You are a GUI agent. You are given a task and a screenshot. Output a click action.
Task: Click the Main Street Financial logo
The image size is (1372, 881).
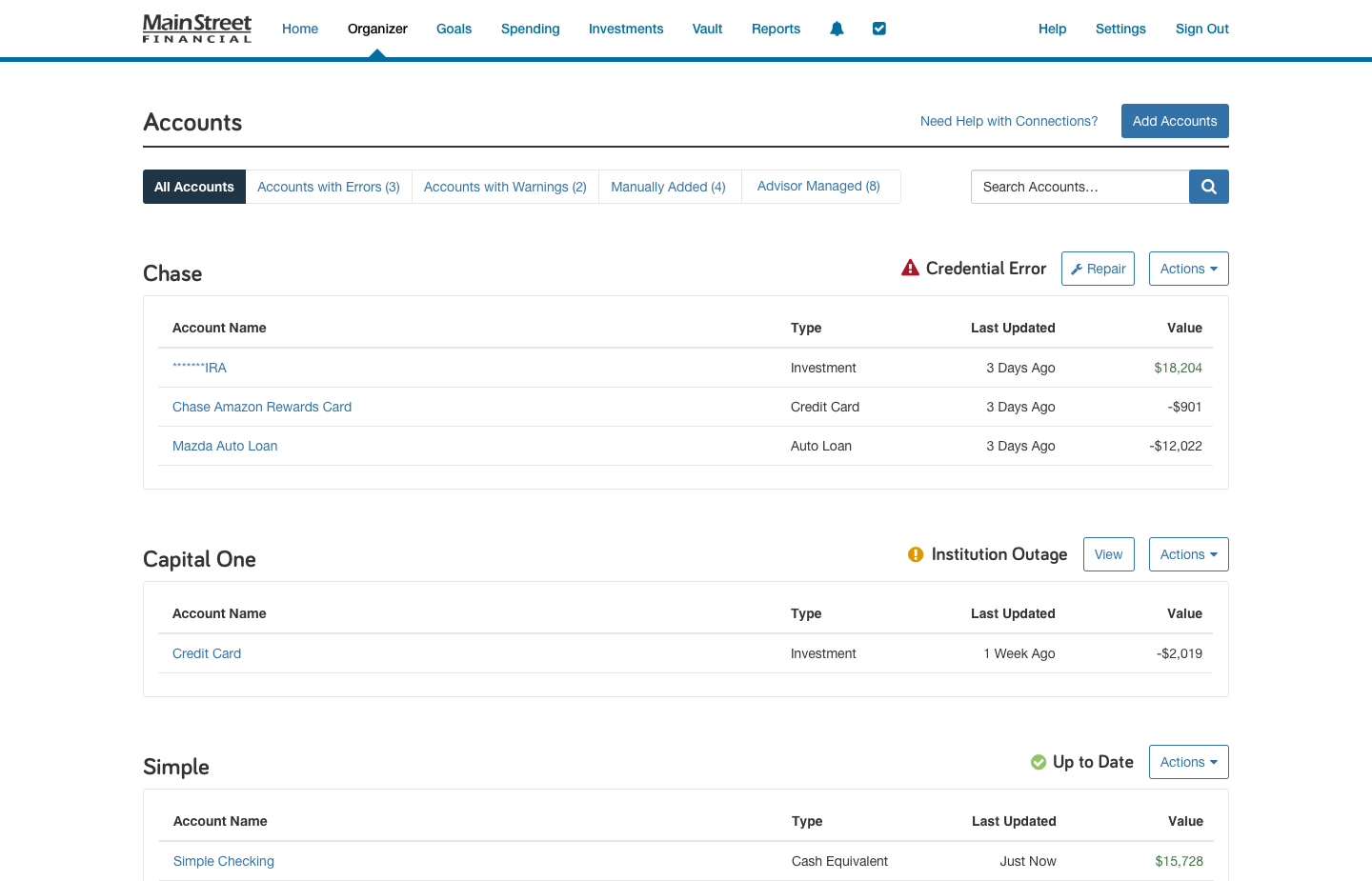[x=197, y=29]
